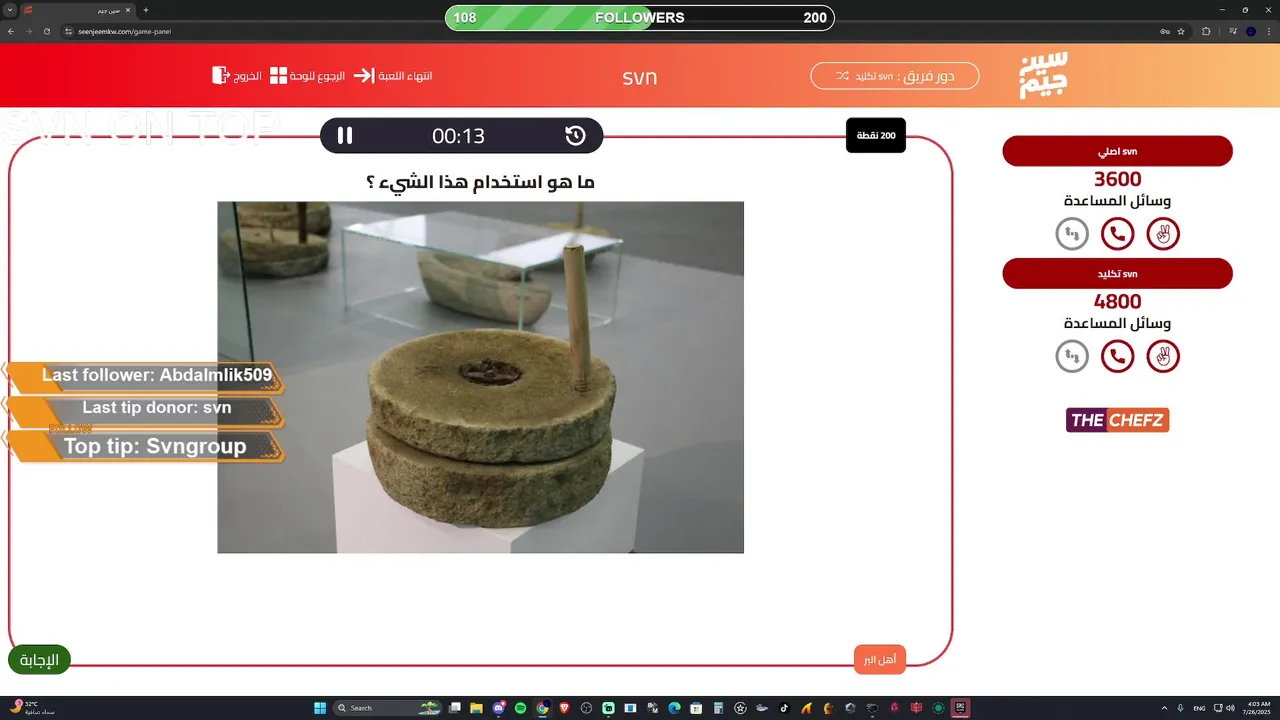1280x720 pixels.
Task: Open a new browser tab
Action: (146, 10)
